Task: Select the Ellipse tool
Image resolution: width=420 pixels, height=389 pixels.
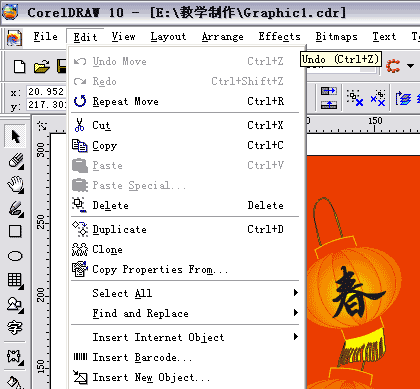Action: pyautogui.click(x=15, y=256)
